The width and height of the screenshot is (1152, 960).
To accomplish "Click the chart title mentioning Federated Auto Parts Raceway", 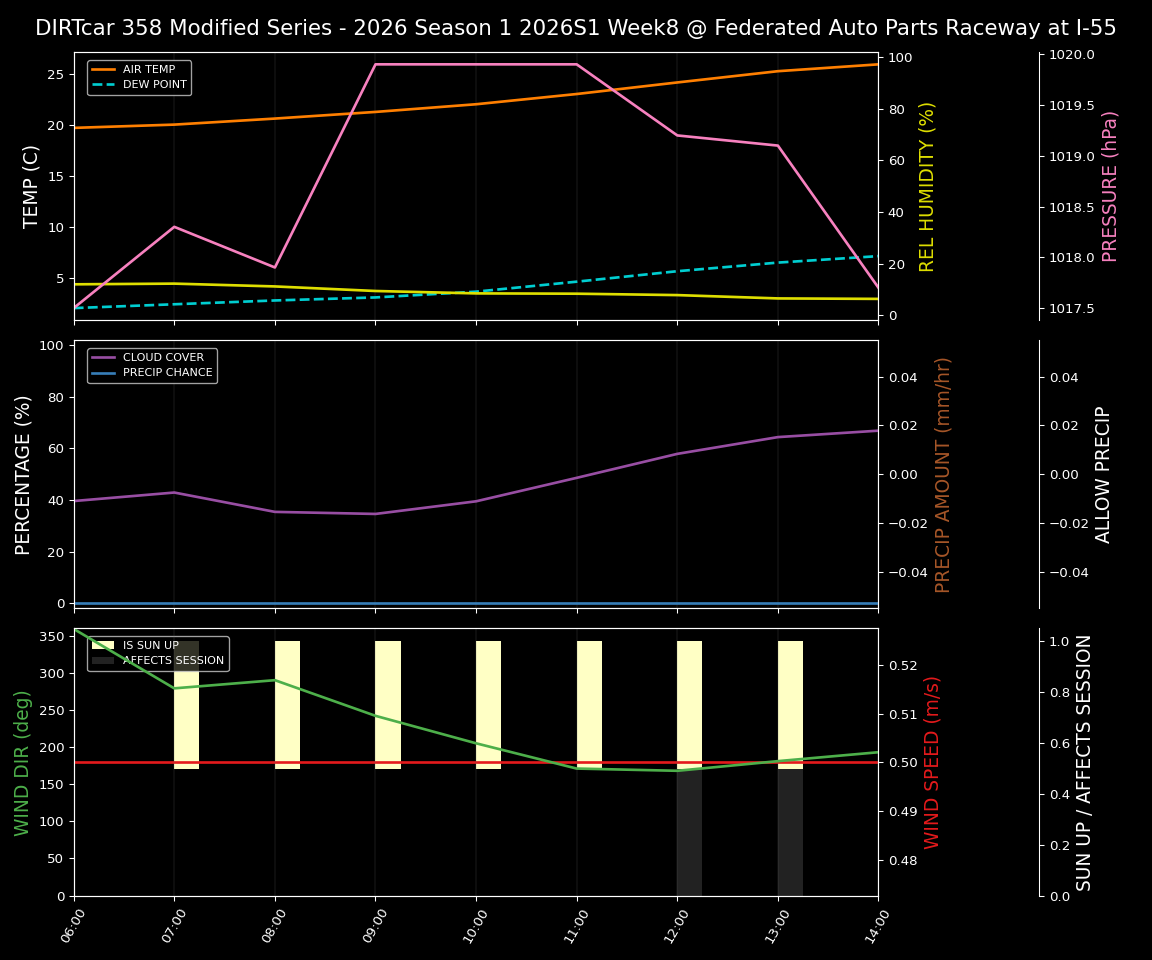I will (576, 27).
